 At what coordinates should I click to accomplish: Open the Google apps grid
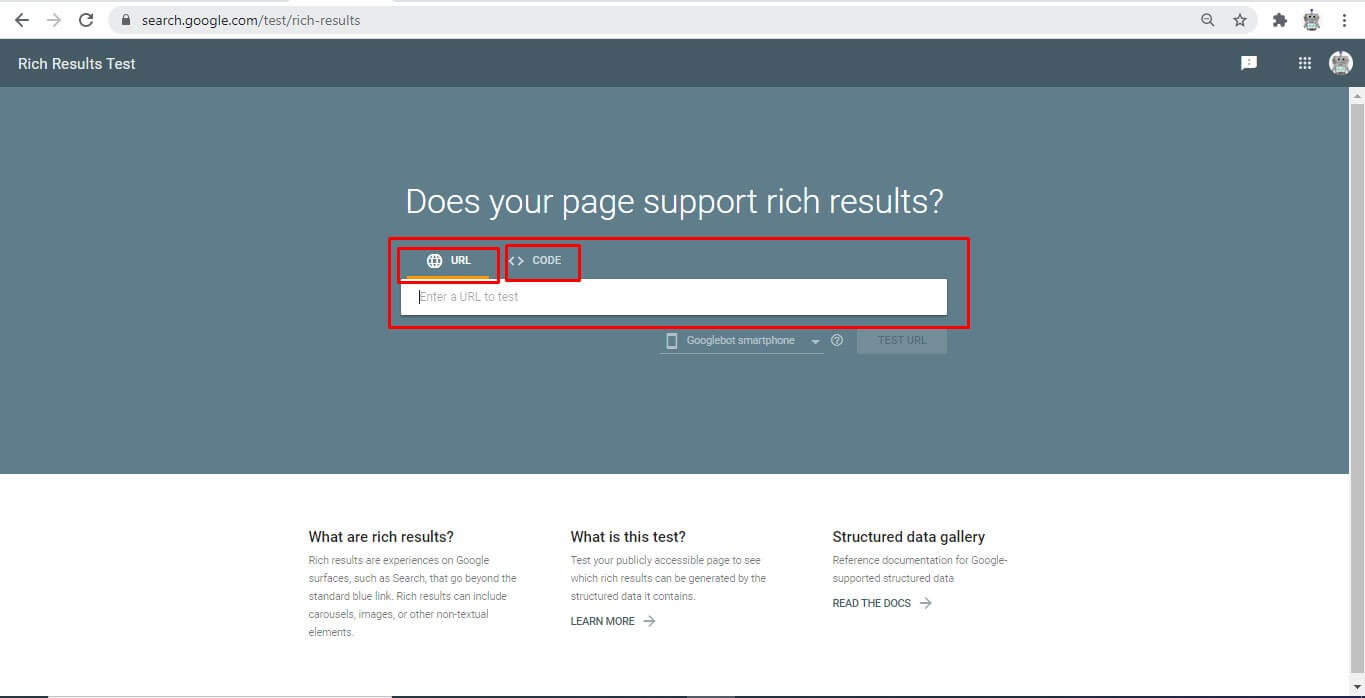point(1304,63)
